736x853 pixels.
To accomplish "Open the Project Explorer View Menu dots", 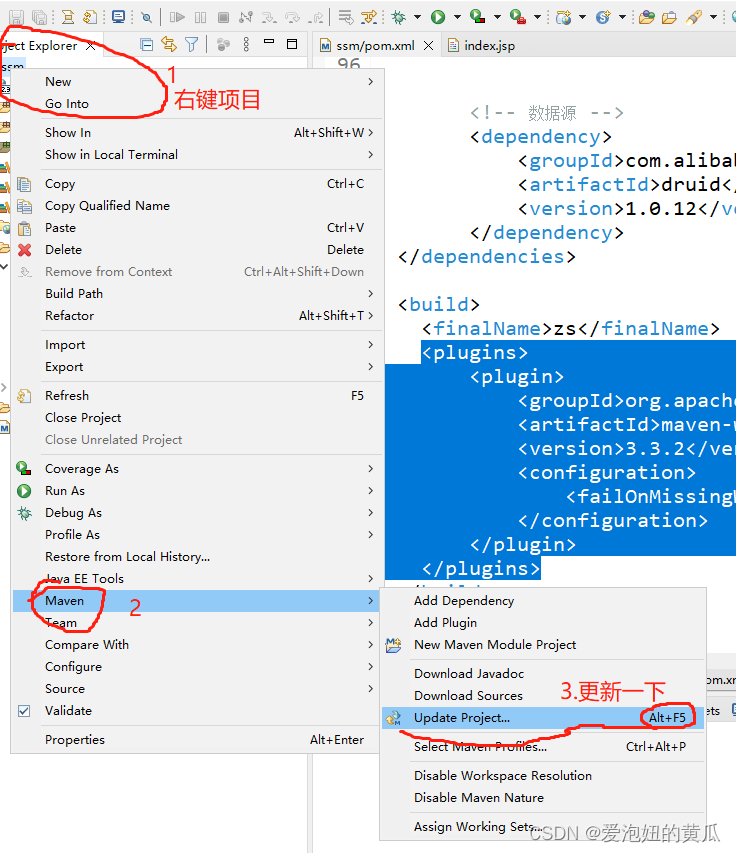I will point(246,45).
